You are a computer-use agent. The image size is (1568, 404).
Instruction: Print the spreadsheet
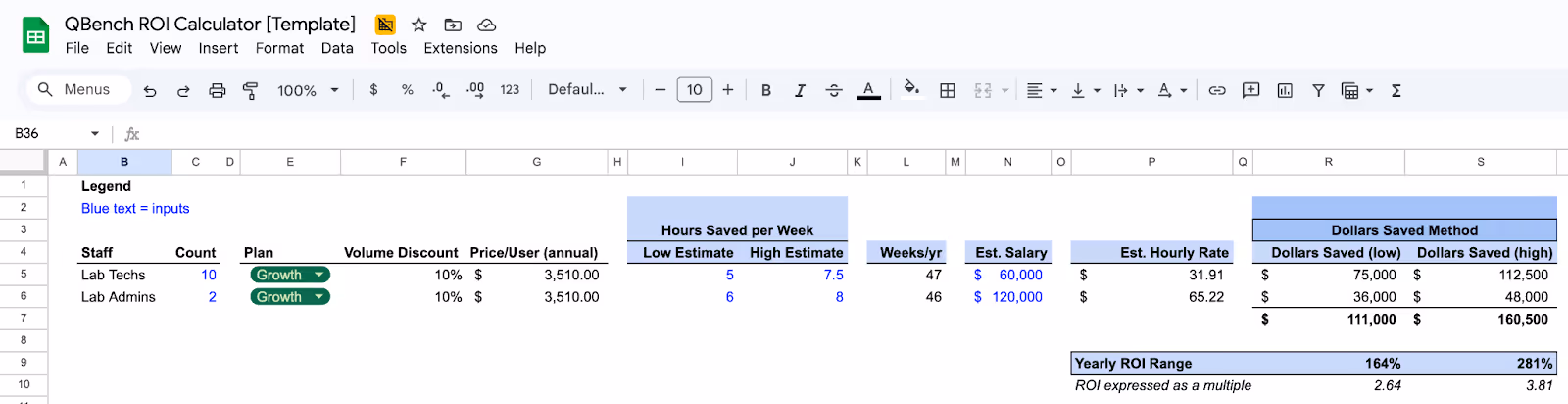coord(218,90)
